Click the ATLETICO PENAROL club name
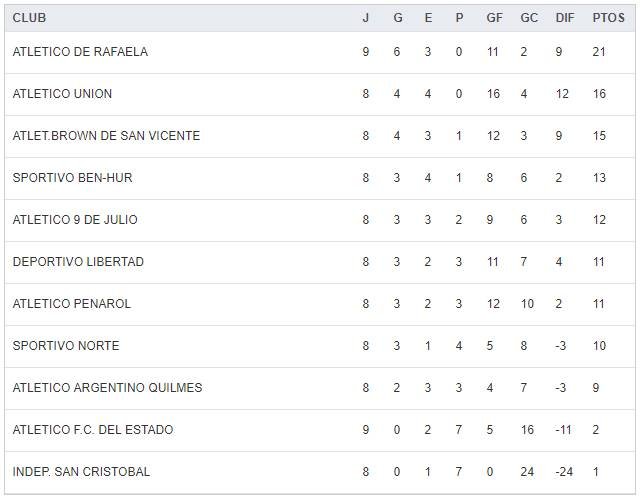640x499 pixels. coord(72,304)
